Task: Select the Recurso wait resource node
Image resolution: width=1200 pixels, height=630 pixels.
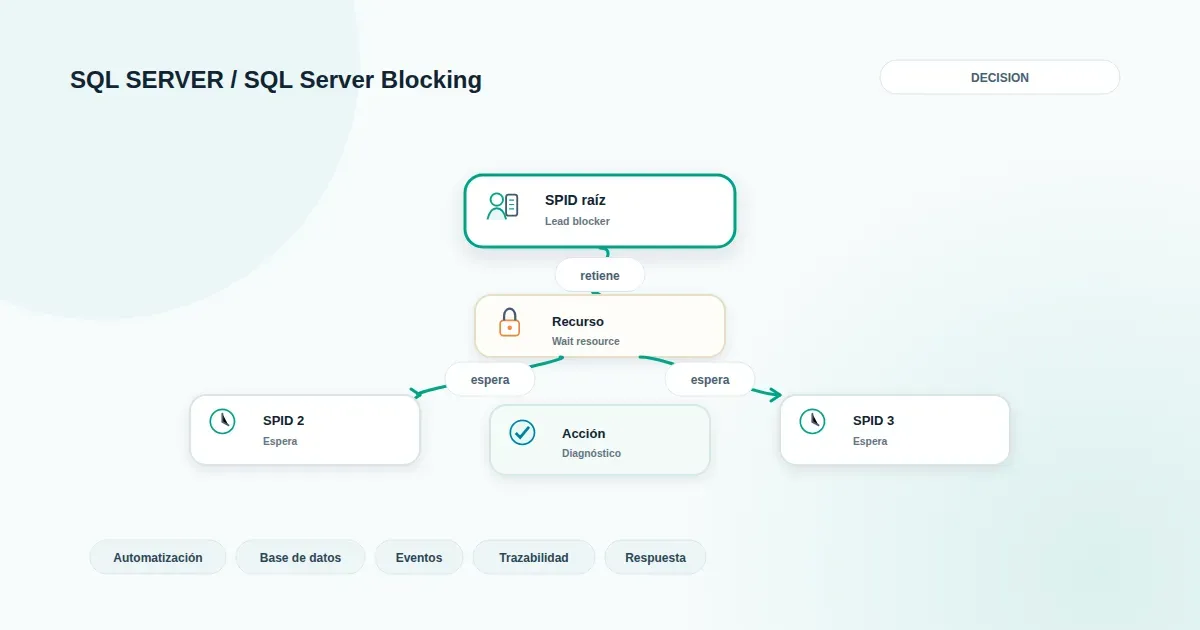Action: (x=600, y=326)
